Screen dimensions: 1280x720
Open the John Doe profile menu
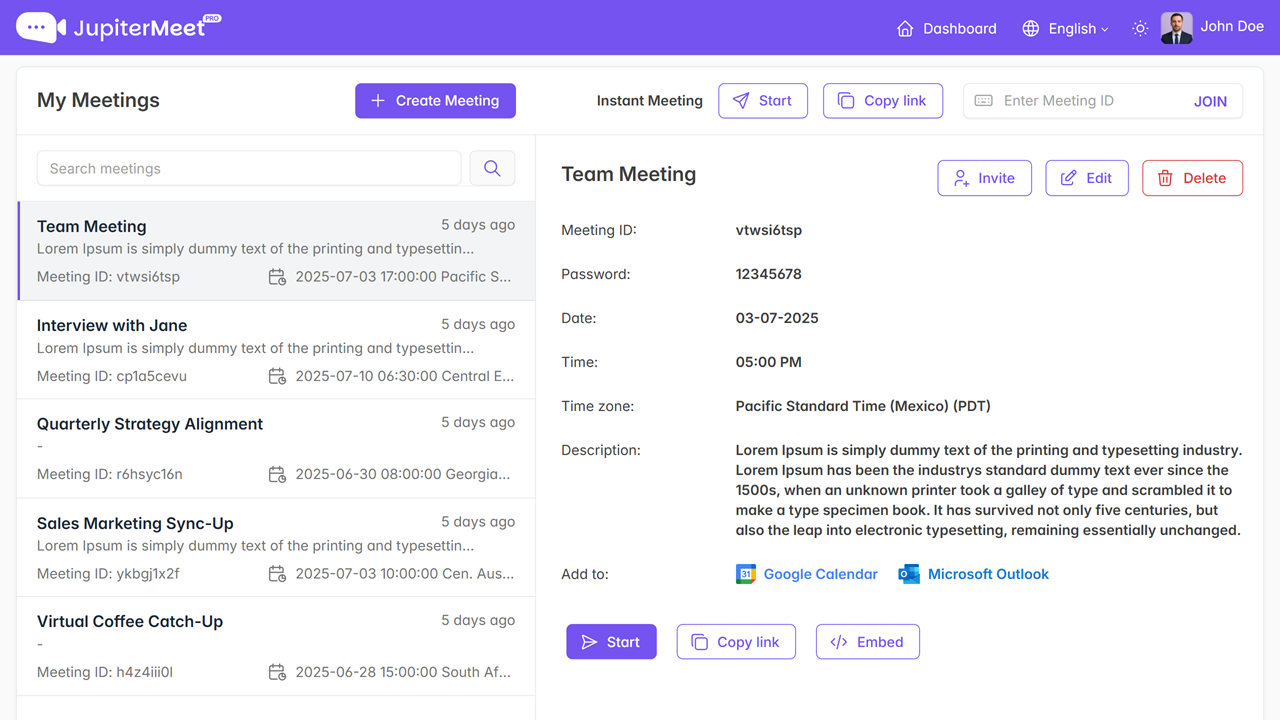[1212, 28]
